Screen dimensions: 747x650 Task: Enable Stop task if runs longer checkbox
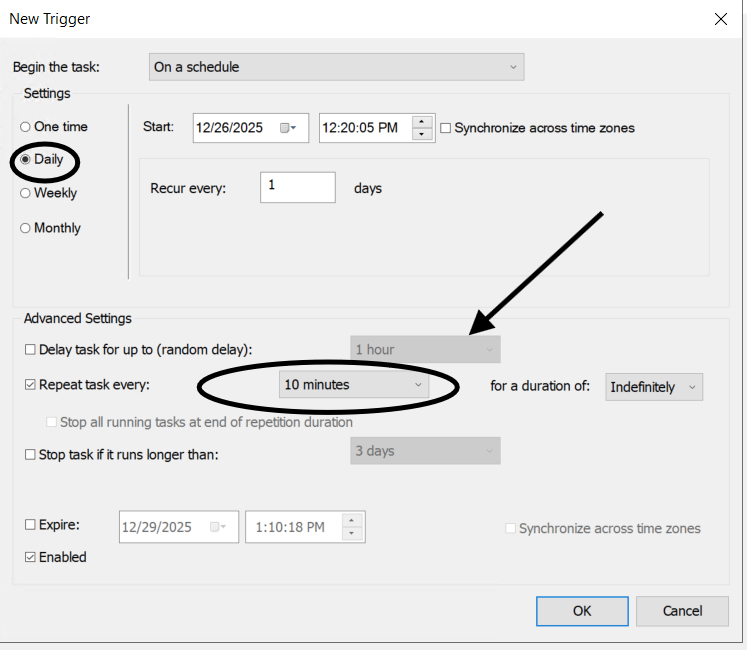(x=30, y=455)
